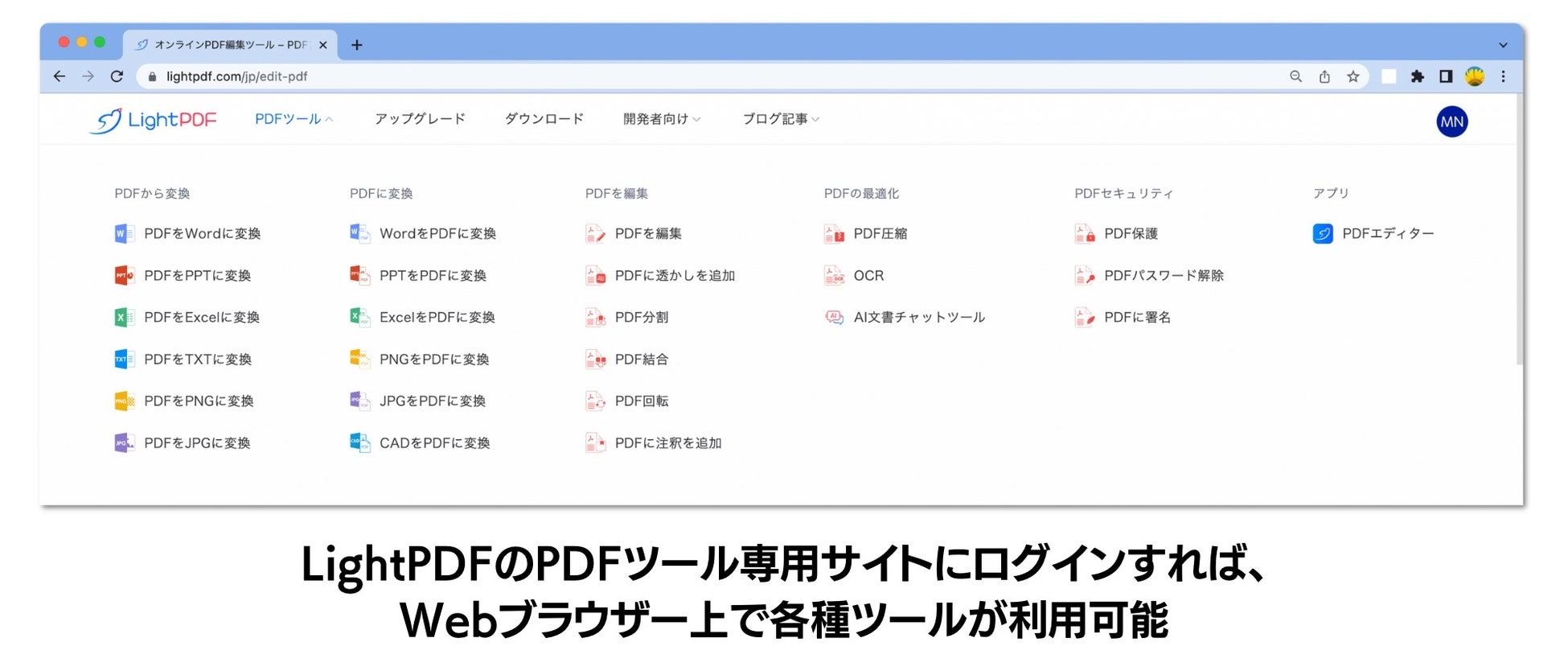Open PDFエディター link
This screenshot has width=1568, height=667.
click(1388, 234)
